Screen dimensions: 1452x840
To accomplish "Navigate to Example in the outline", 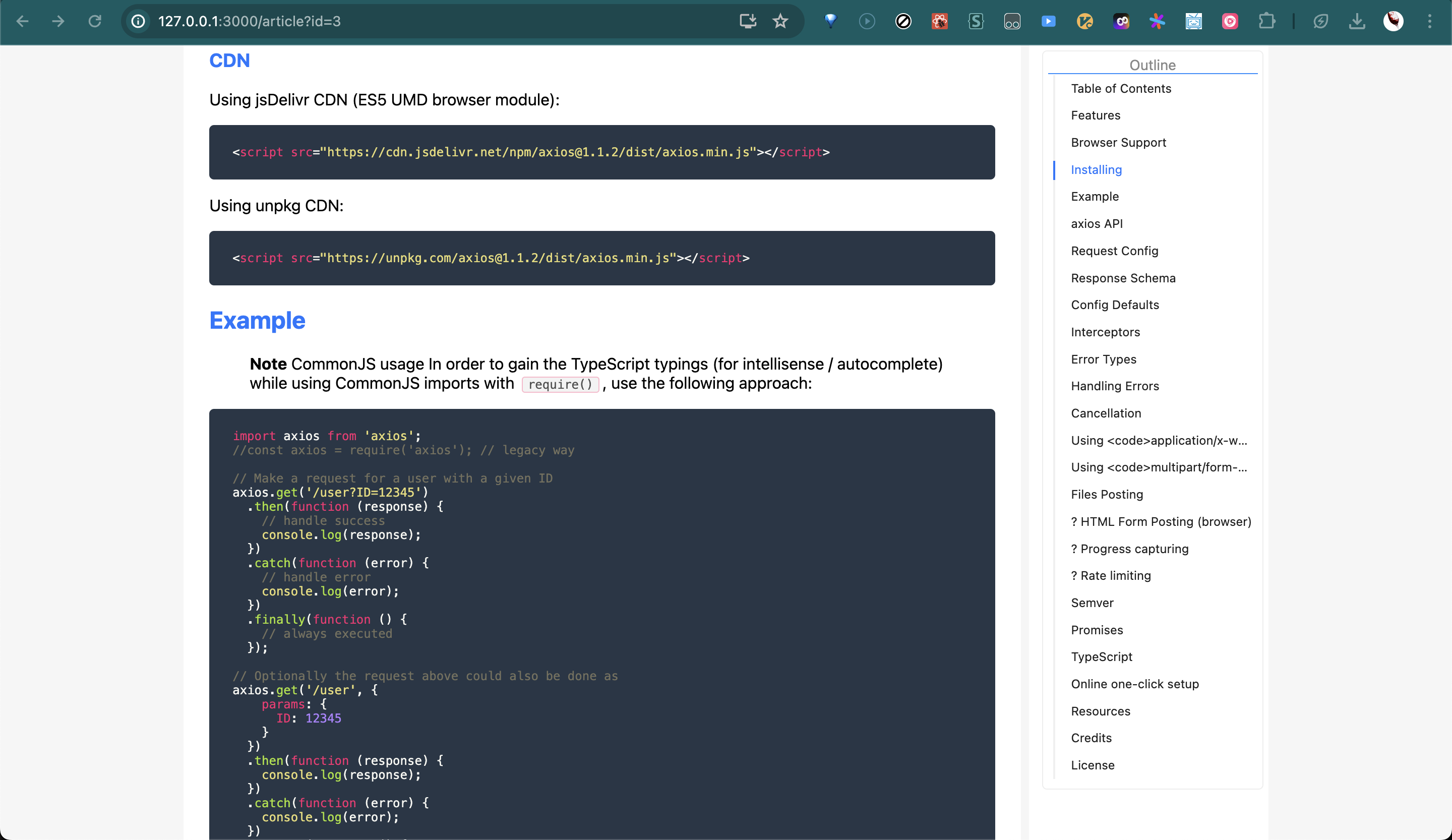I will click(1095, 197).
